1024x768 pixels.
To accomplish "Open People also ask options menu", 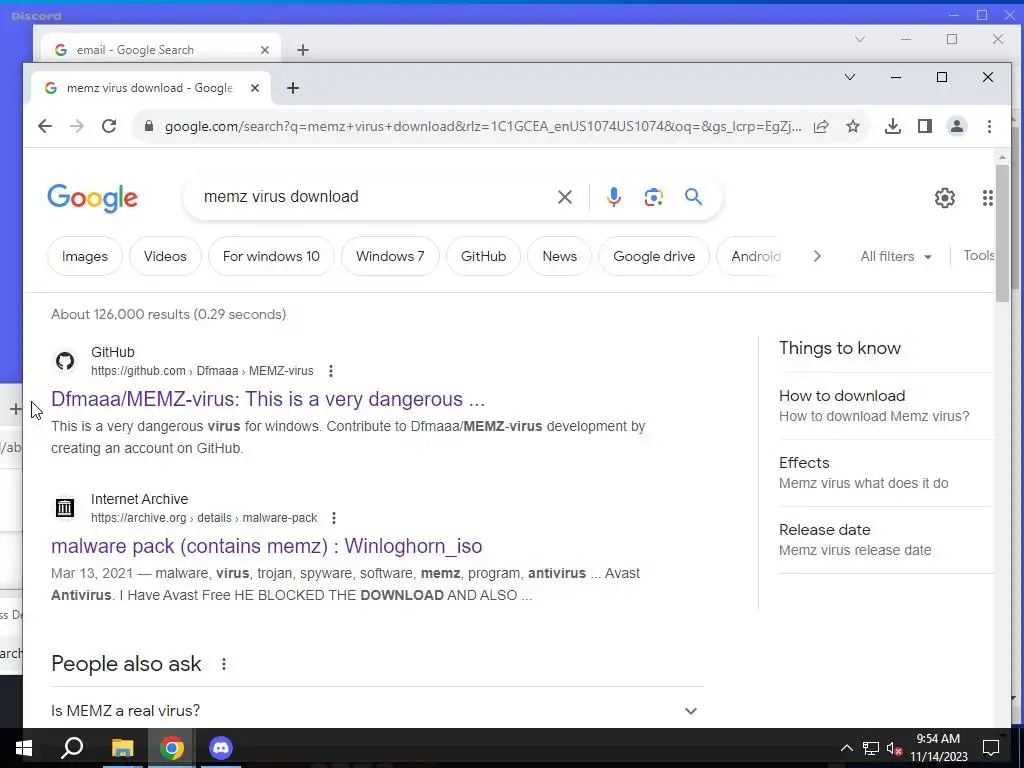I will (x=223, y=664).
